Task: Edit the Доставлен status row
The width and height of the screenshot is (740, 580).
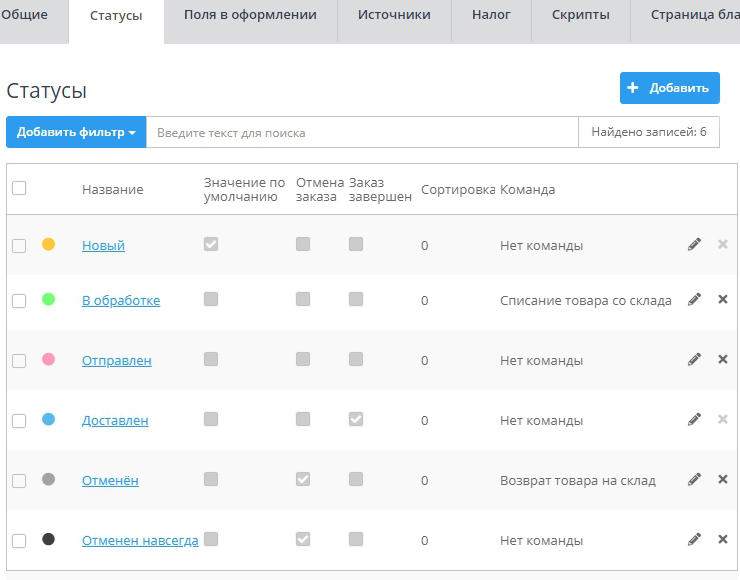Action: pos(694,419)
